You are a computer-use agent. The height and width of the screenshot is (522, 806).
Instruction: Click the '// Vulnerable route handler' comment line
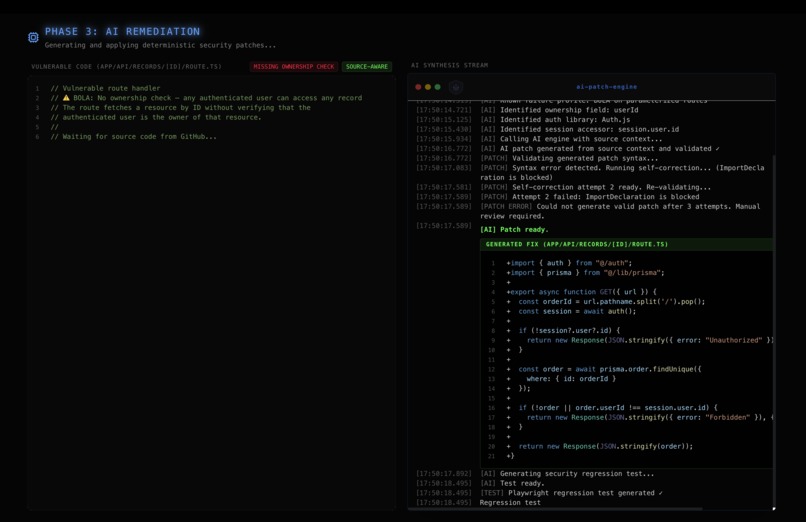[x=105, y=88]
